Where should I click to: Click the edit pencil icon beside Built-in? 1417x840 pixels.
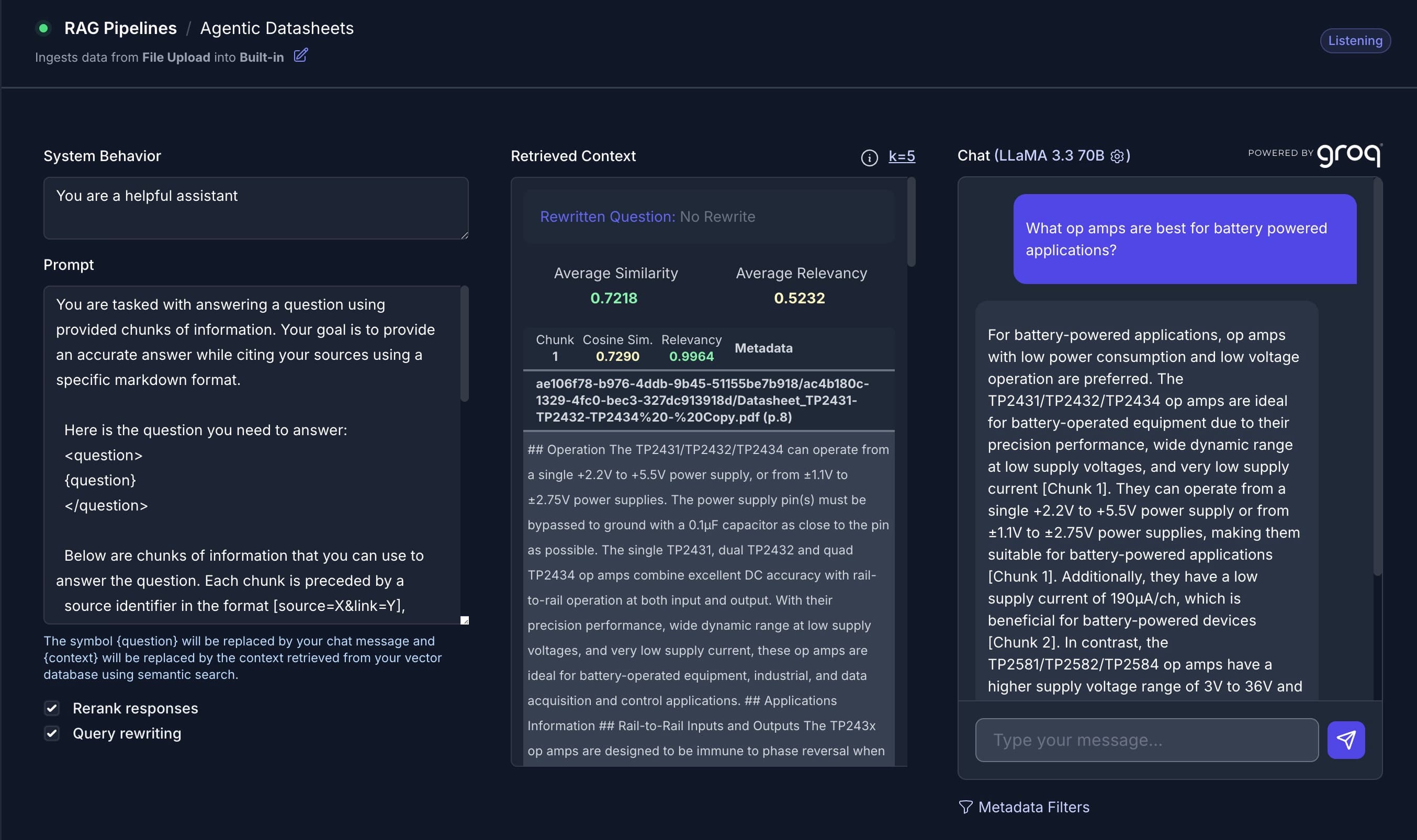coord(300,55)
